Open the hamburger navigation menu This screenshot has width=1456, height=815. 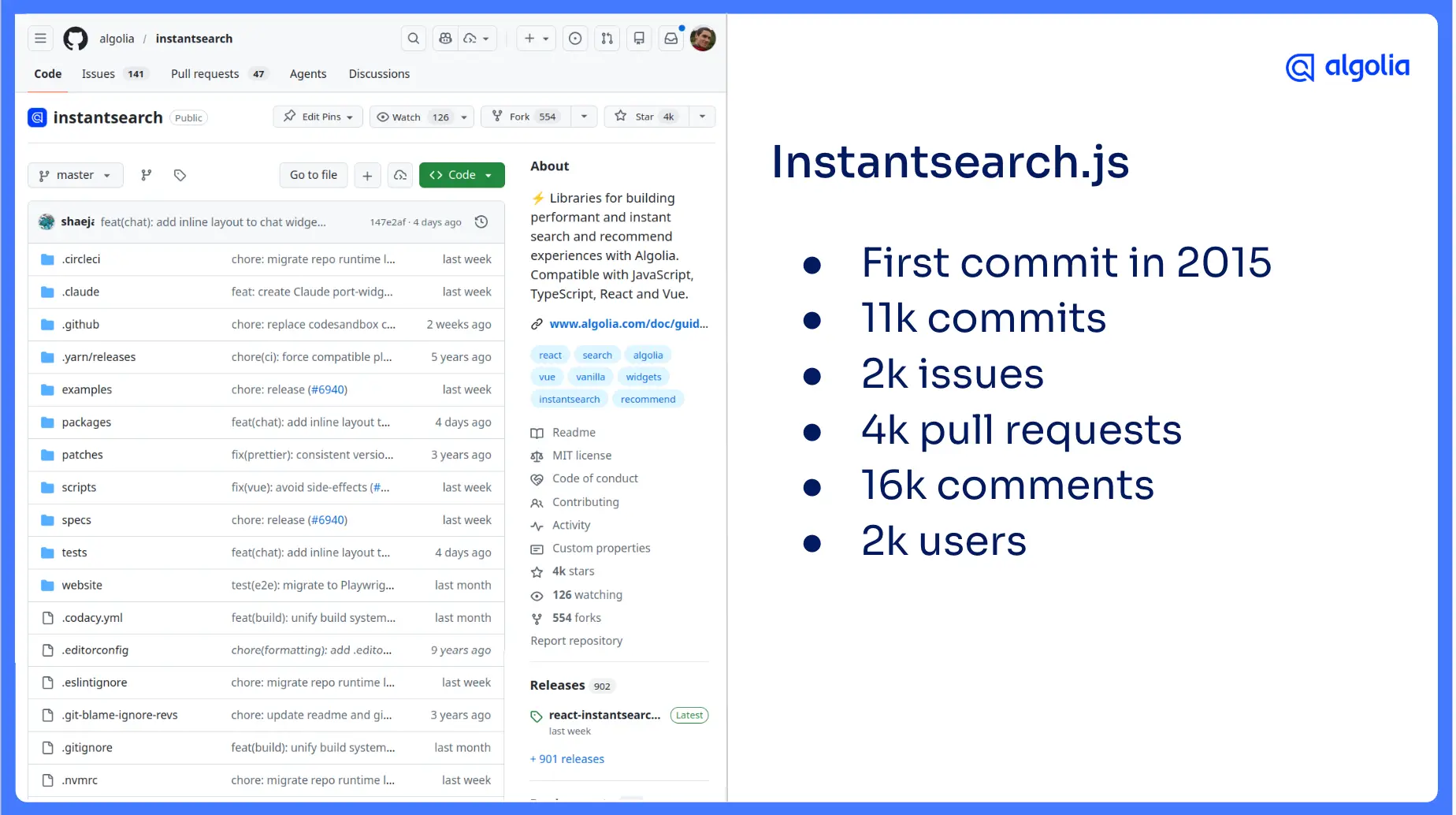pos(40,38)
